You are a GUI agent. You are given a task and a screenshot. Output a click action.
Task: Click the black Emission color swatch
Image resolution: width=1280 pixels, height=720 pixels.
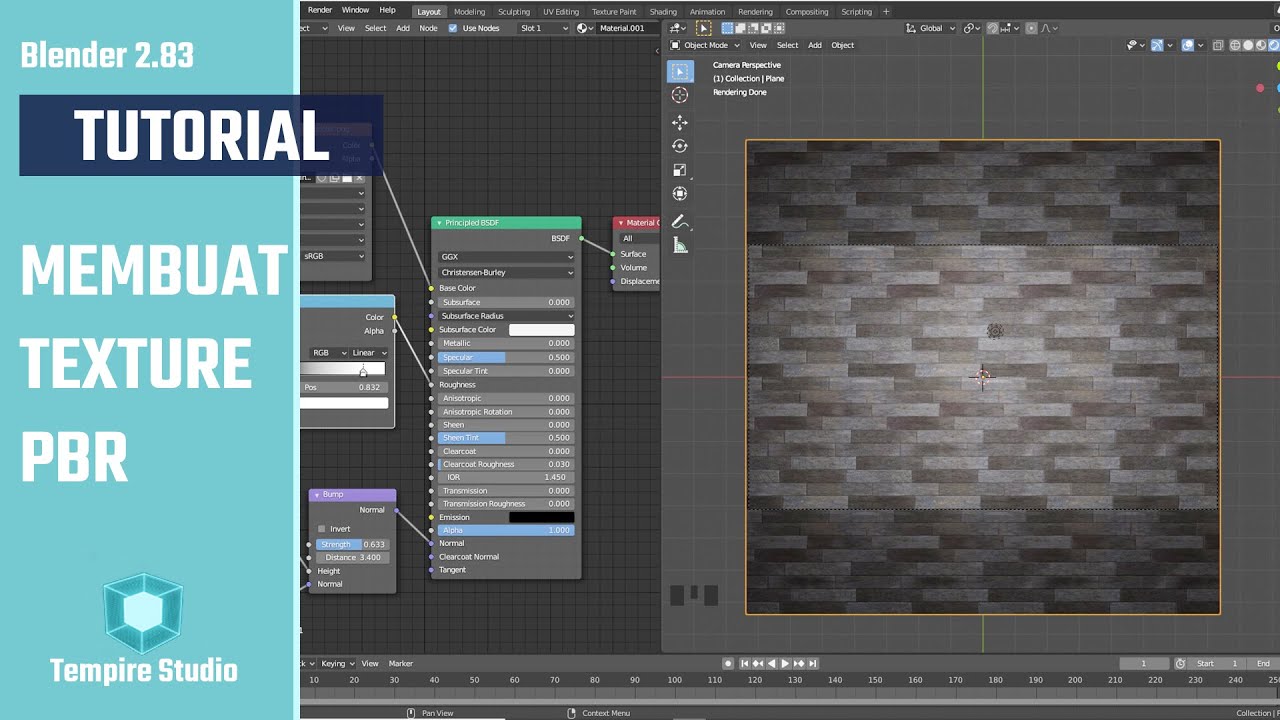542,517
